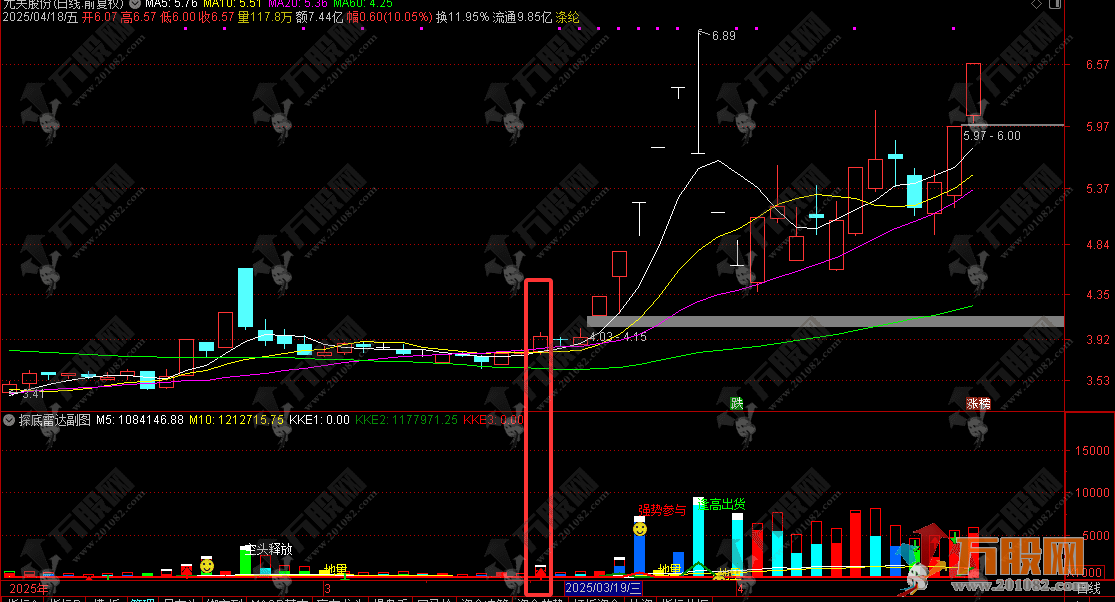
Task: Click the 4.03 - 4.15 gap label
Action: [x=618, y=337]
